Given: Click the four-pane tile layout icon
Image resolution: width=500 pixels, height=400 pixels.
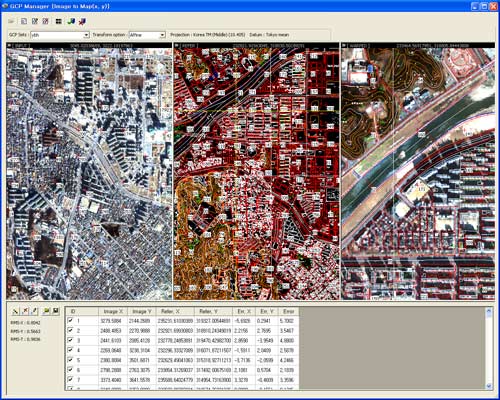Looking at the screenshot, I should click(x=59, y=21).
